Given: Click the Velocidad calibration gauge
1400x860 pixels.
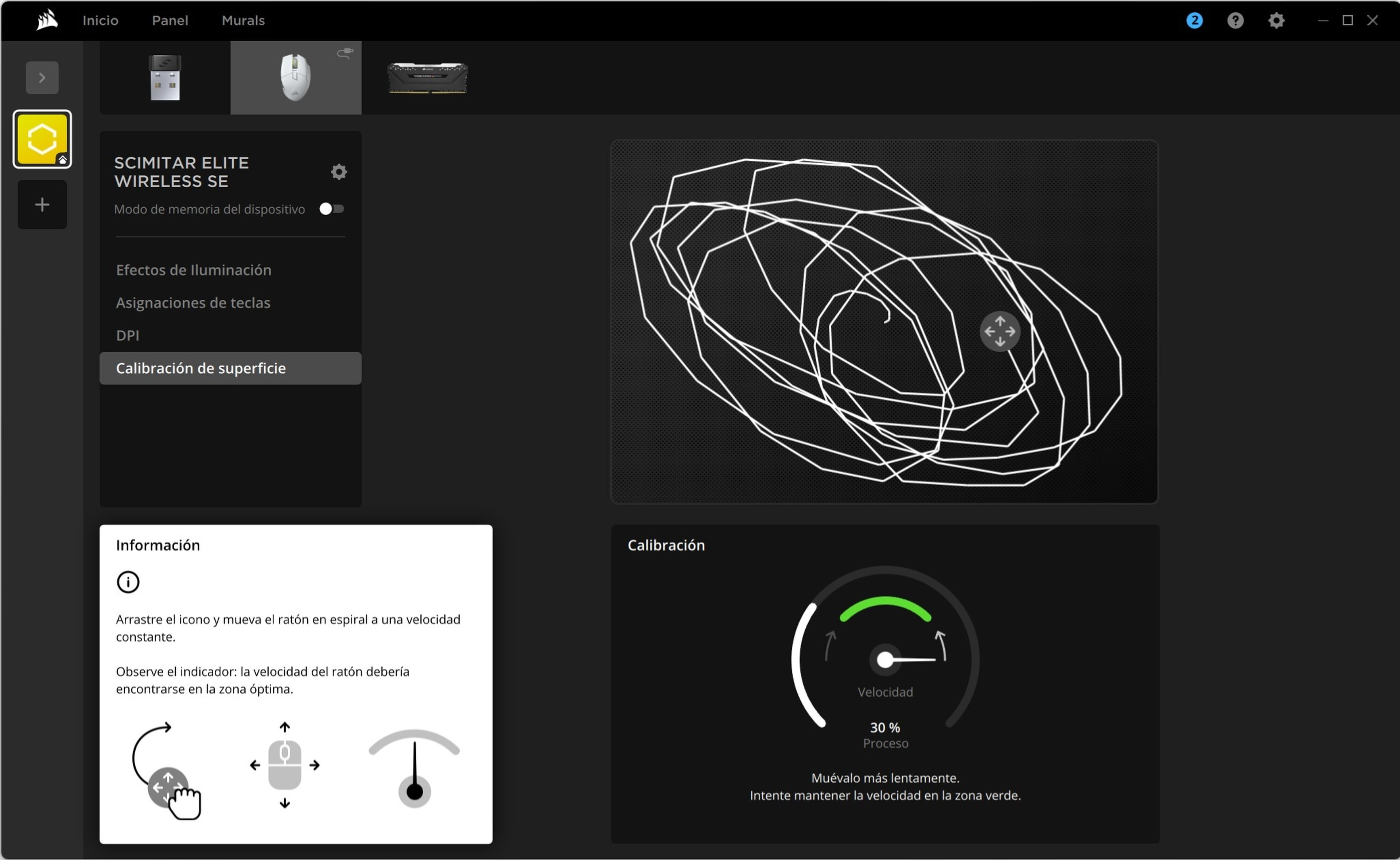Looking at the screenshot, I should pyautogui.click(x=884, y=660).
